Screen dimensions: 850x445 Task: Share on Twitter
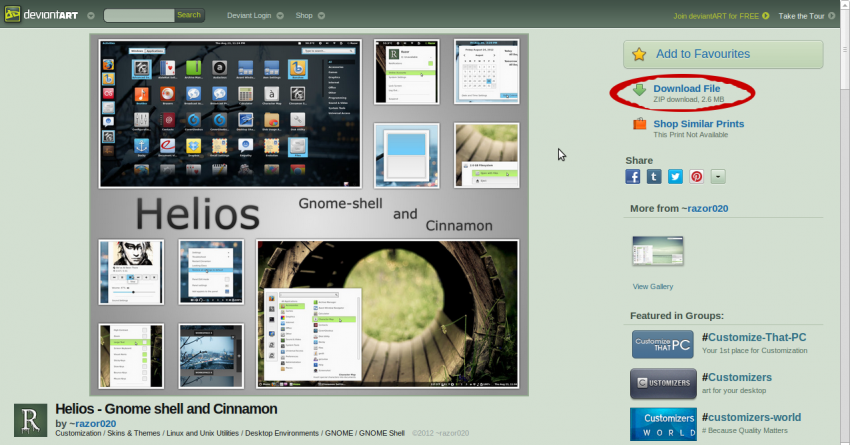pyautogui.click(x=675, y=177)
